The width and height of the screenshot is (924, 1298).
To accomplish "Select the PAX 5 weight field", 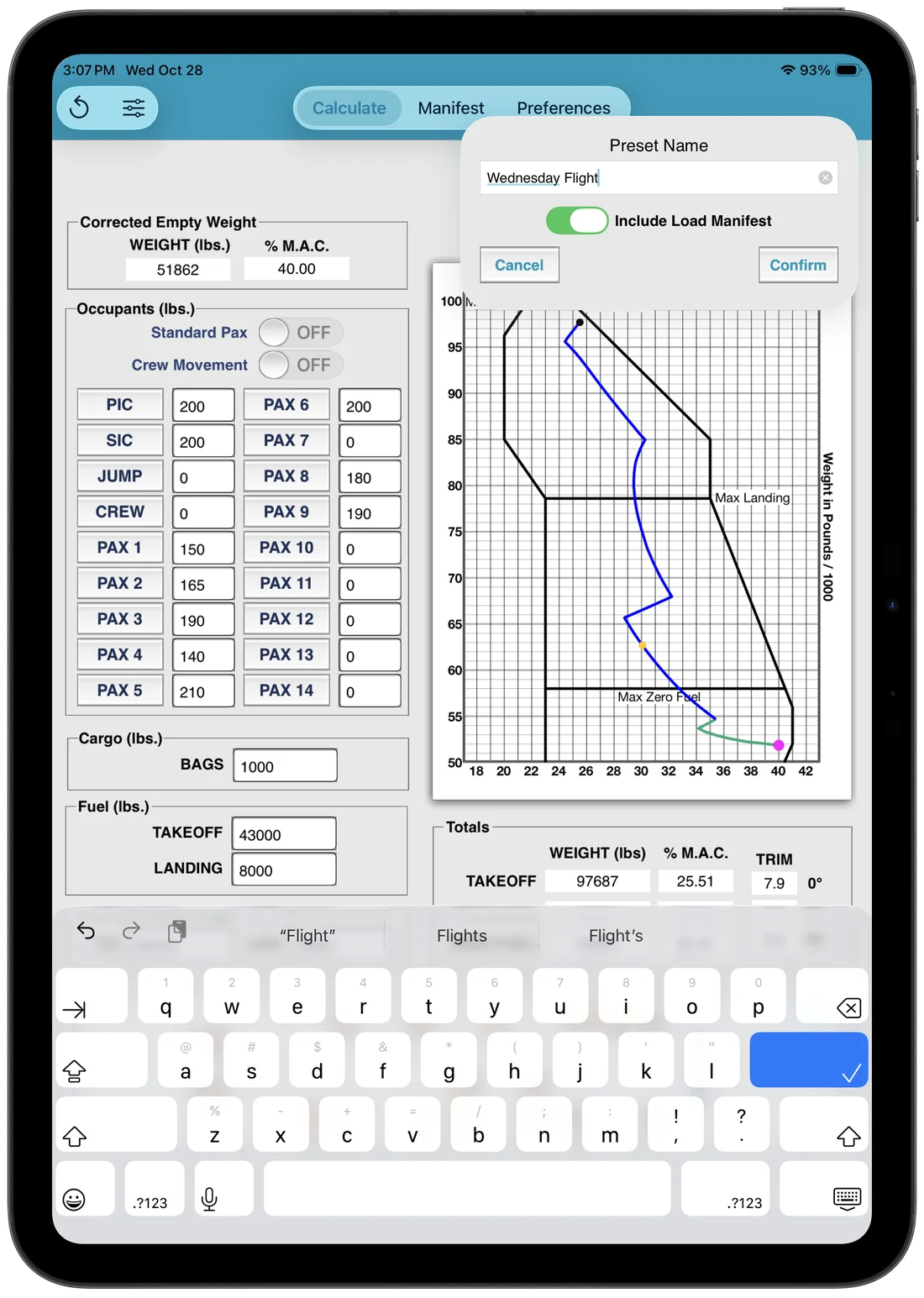I will pyautogui.click(x=203, y=691).
